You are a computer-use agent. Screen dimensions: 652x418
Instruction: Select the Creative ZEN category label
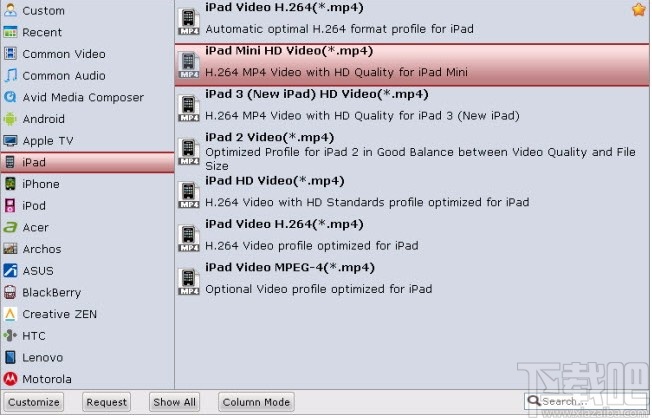[x=59, y=314]
